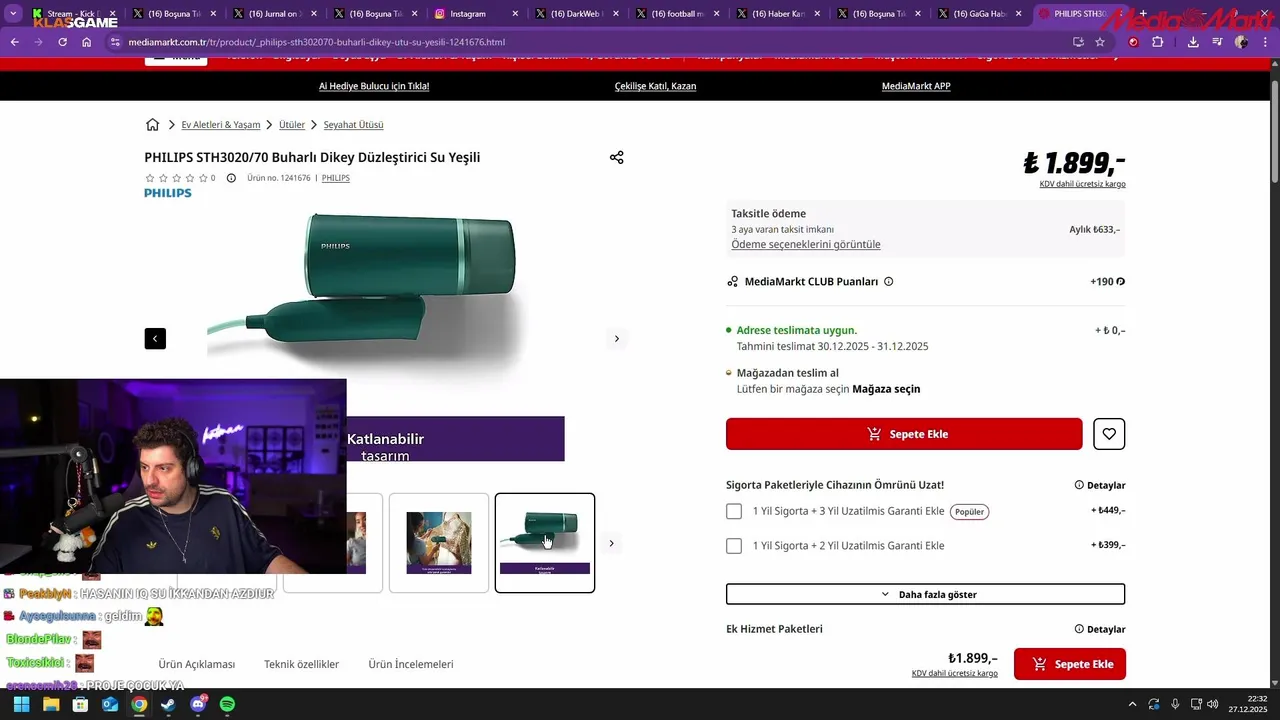Open the tab search dropdown arrow
1280x720 pixels.
pyautogui.click(x=14, y=14)
